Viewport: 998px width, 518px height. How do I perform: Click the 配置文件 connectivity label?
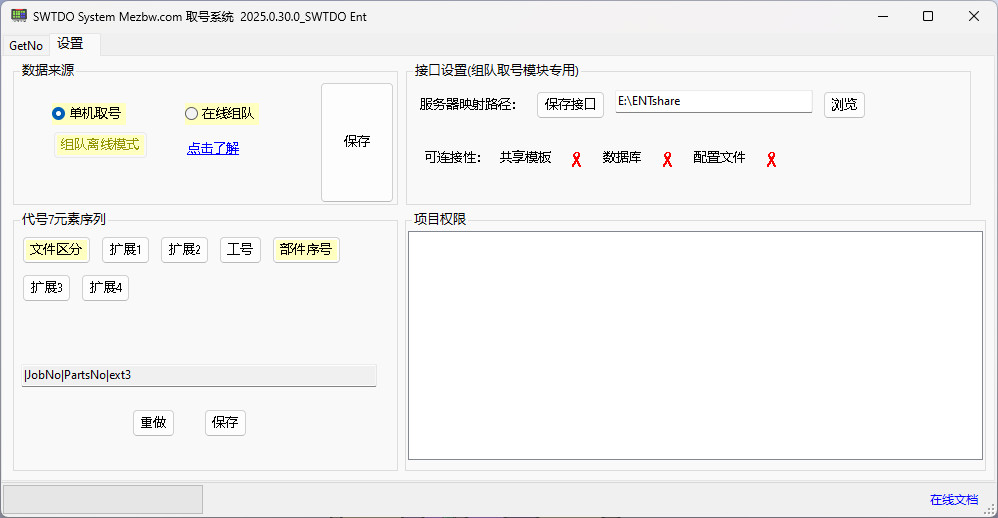(719, 157)
